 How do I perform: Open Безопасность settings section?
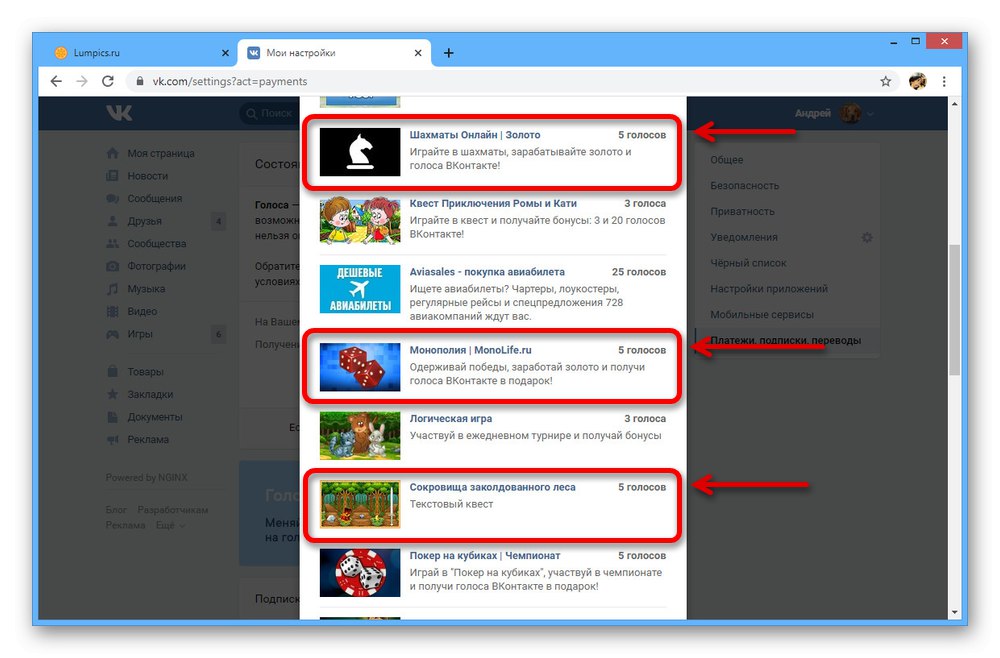[744, 186]
